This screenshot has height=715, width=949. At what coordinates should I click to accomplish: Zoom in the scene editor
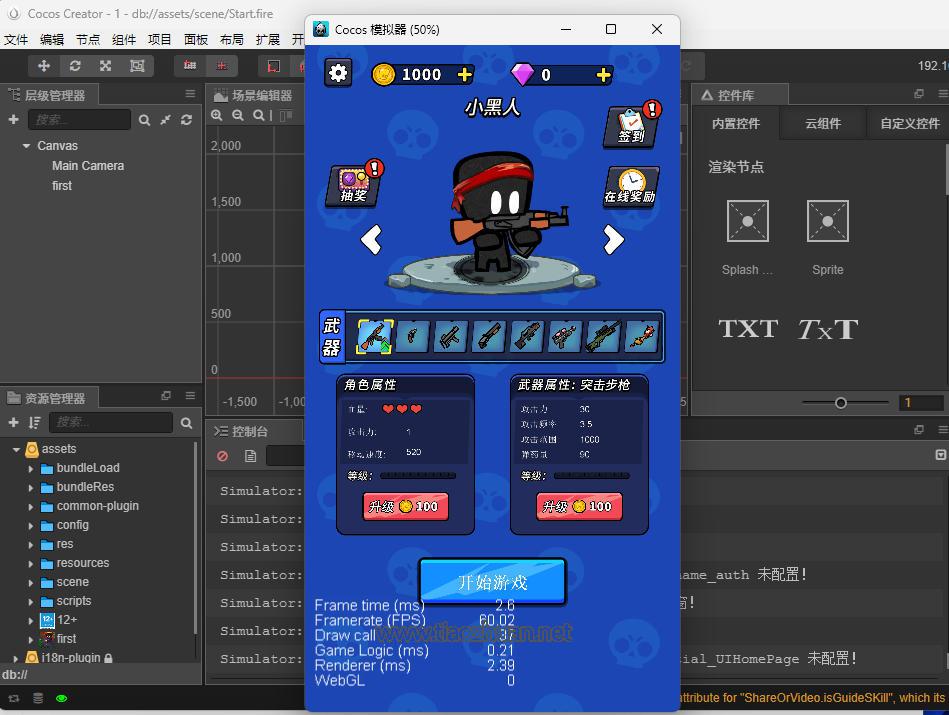click(x=217, y=115)
